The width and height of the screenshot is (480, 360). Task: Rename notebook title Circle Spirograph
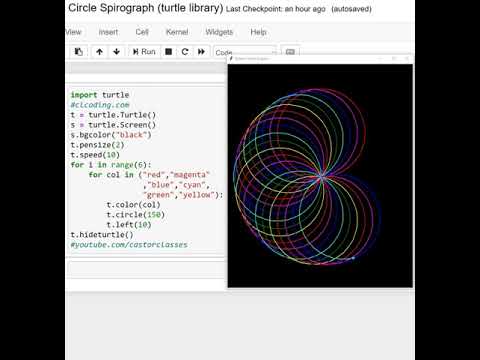[145, 8]
